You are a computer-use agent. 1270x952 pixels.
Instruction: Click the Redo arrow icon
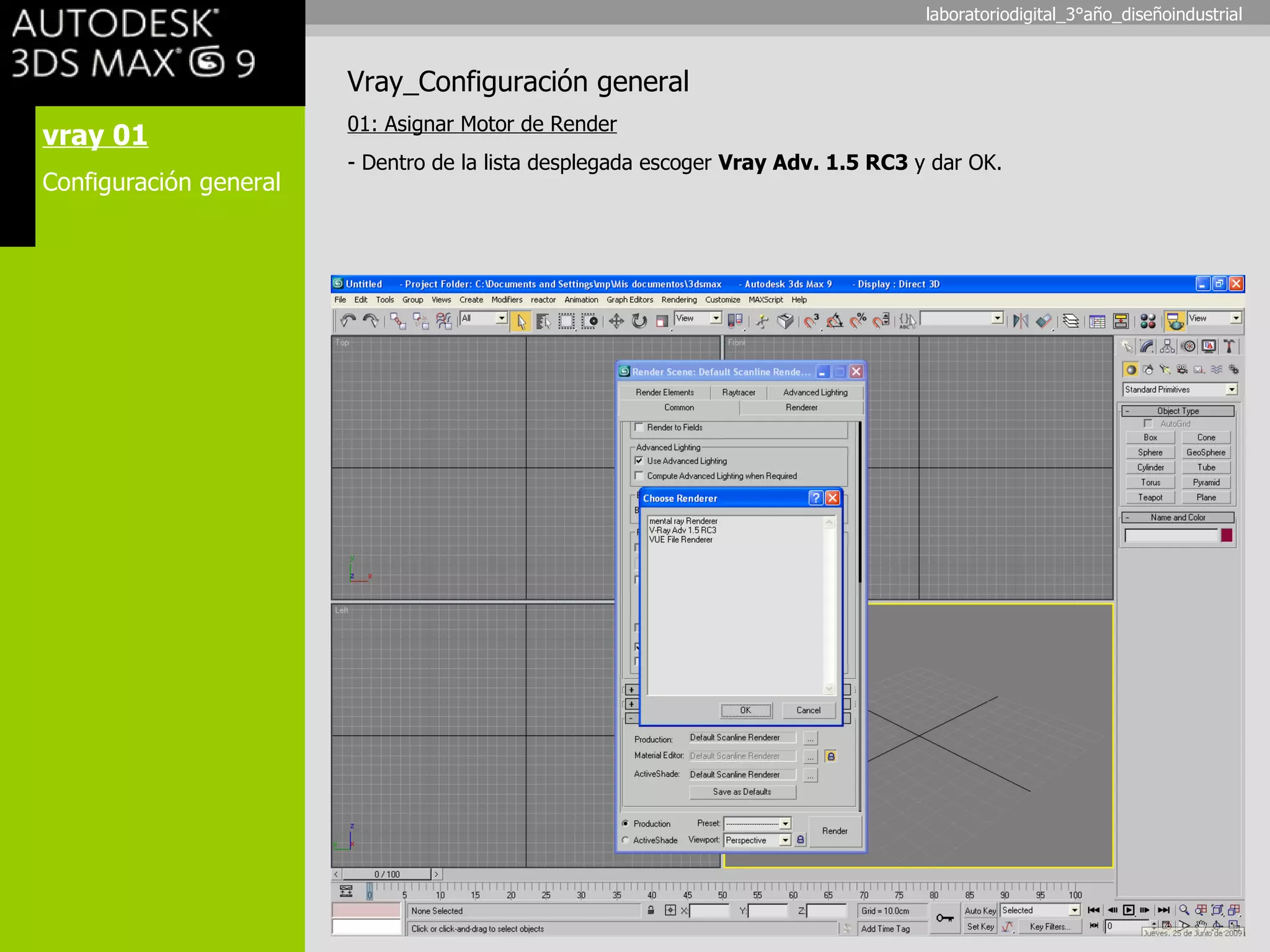point(371,320)
